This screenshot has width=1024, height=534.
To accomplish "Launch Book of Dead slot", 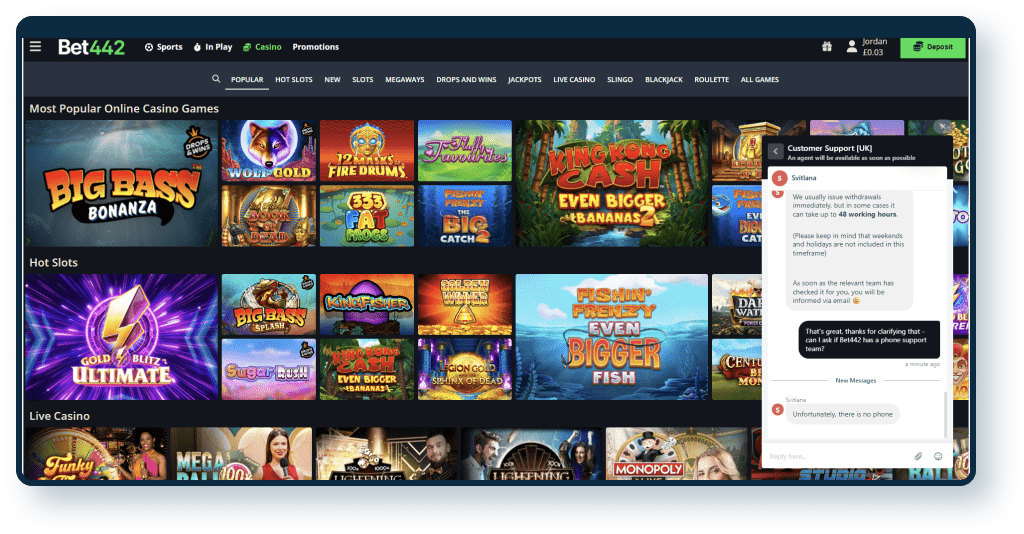I will [268, 215].
